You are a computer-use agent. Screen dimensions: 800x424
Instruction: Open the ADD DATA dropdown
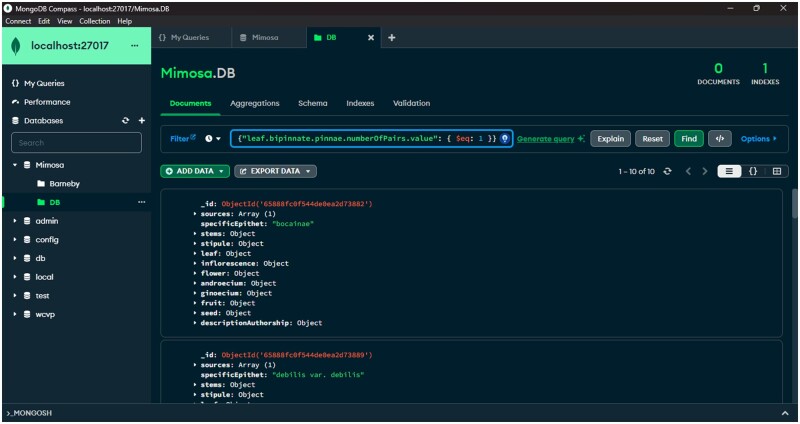[195, 171]
